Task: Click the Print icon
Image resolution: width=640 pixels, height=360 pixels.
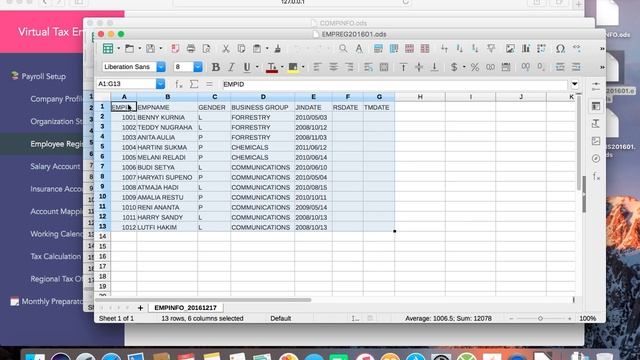Action: pos(191,49)
